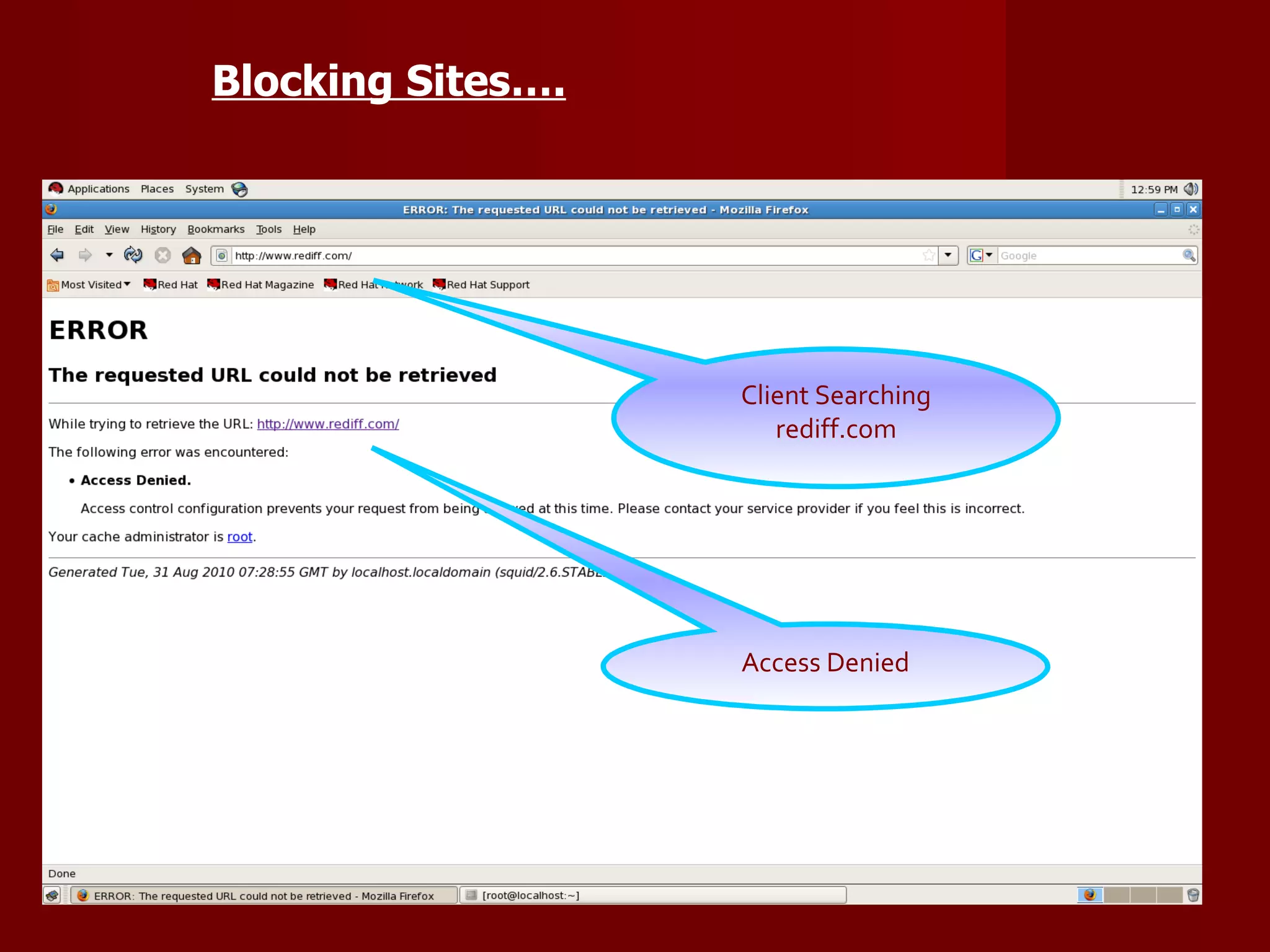Go back with the Back arrow
The image size is (1270, 952).
(x=57, y=255)
